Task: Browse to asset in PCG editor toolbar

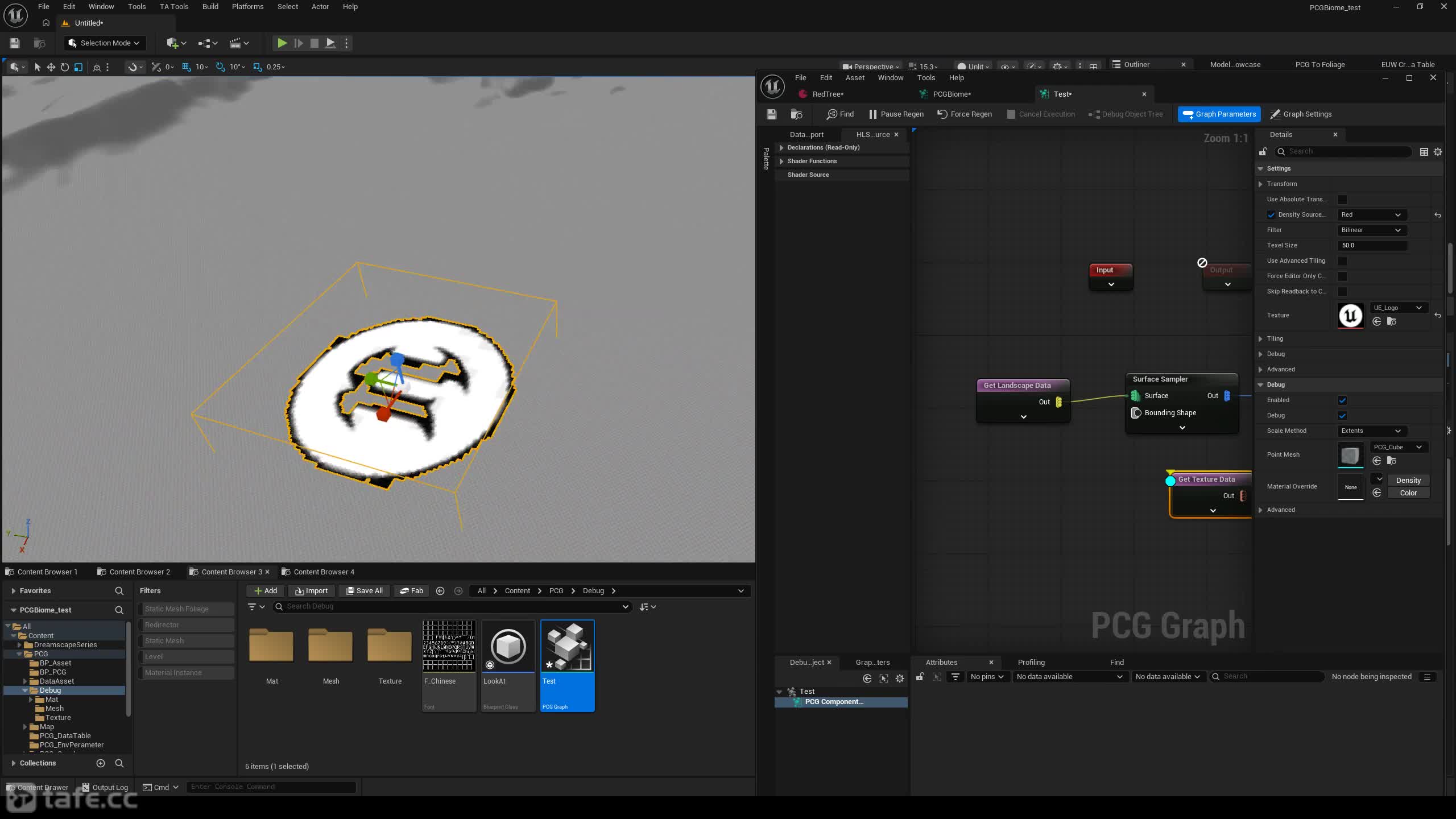Action: coord(797,114)
